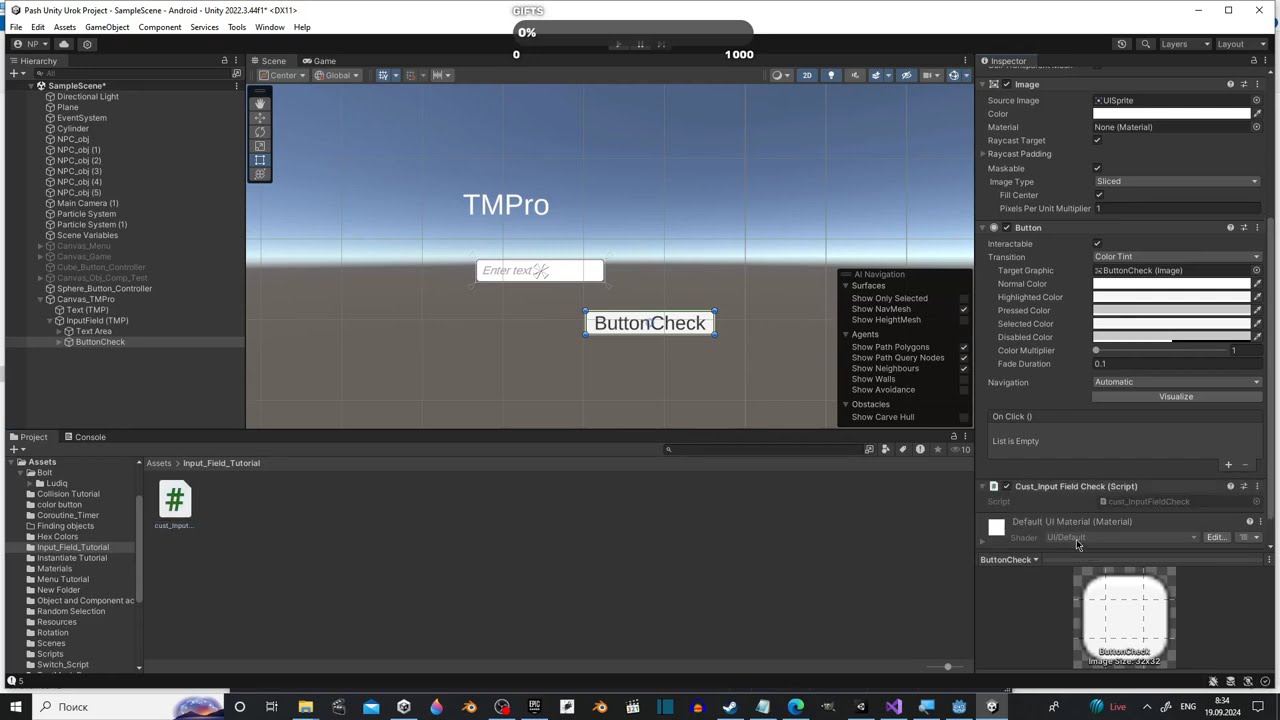Lock the Hierarchy panel
Screen dimensions: 1280x720
pos(224,61)
